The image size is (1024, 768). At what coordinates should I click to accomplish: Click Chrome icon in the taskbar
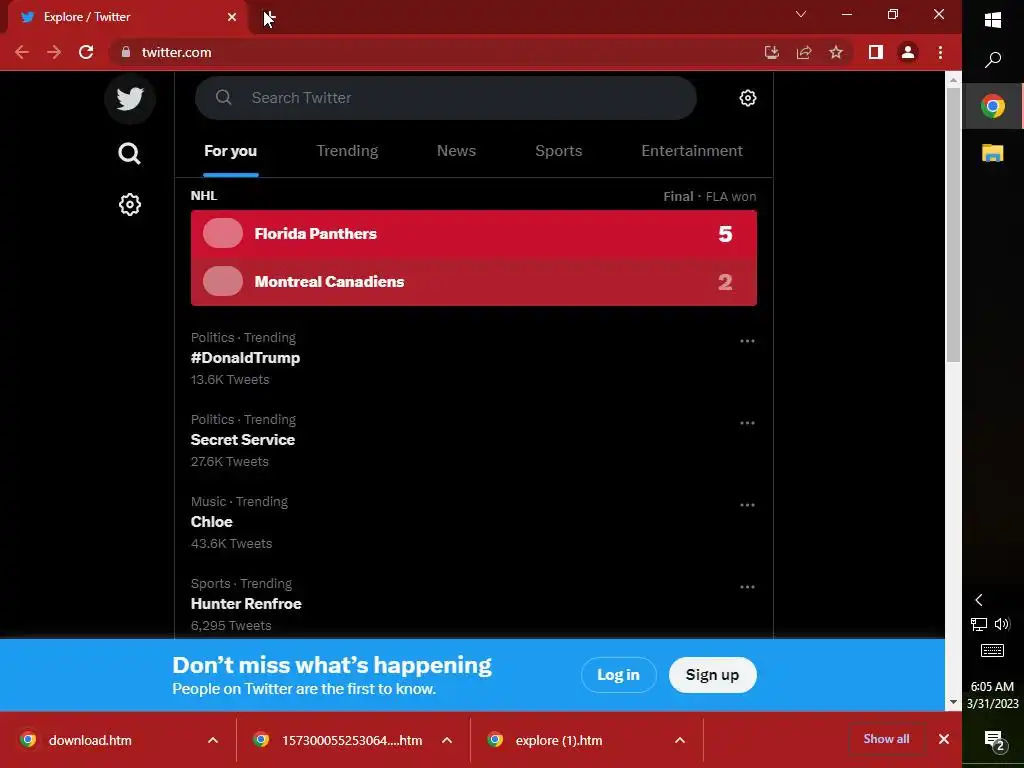(x=993, y=106)
